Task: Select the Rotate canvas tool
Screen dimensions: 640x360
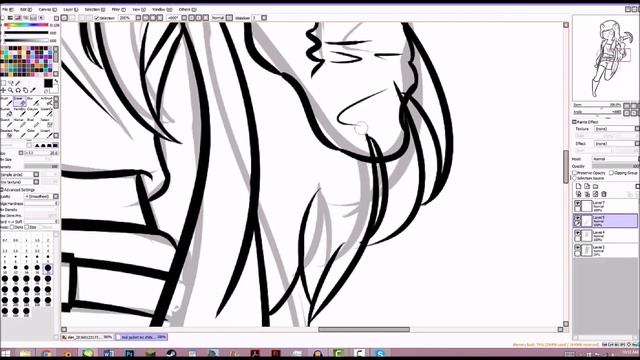Action: (x=18, y=90)
